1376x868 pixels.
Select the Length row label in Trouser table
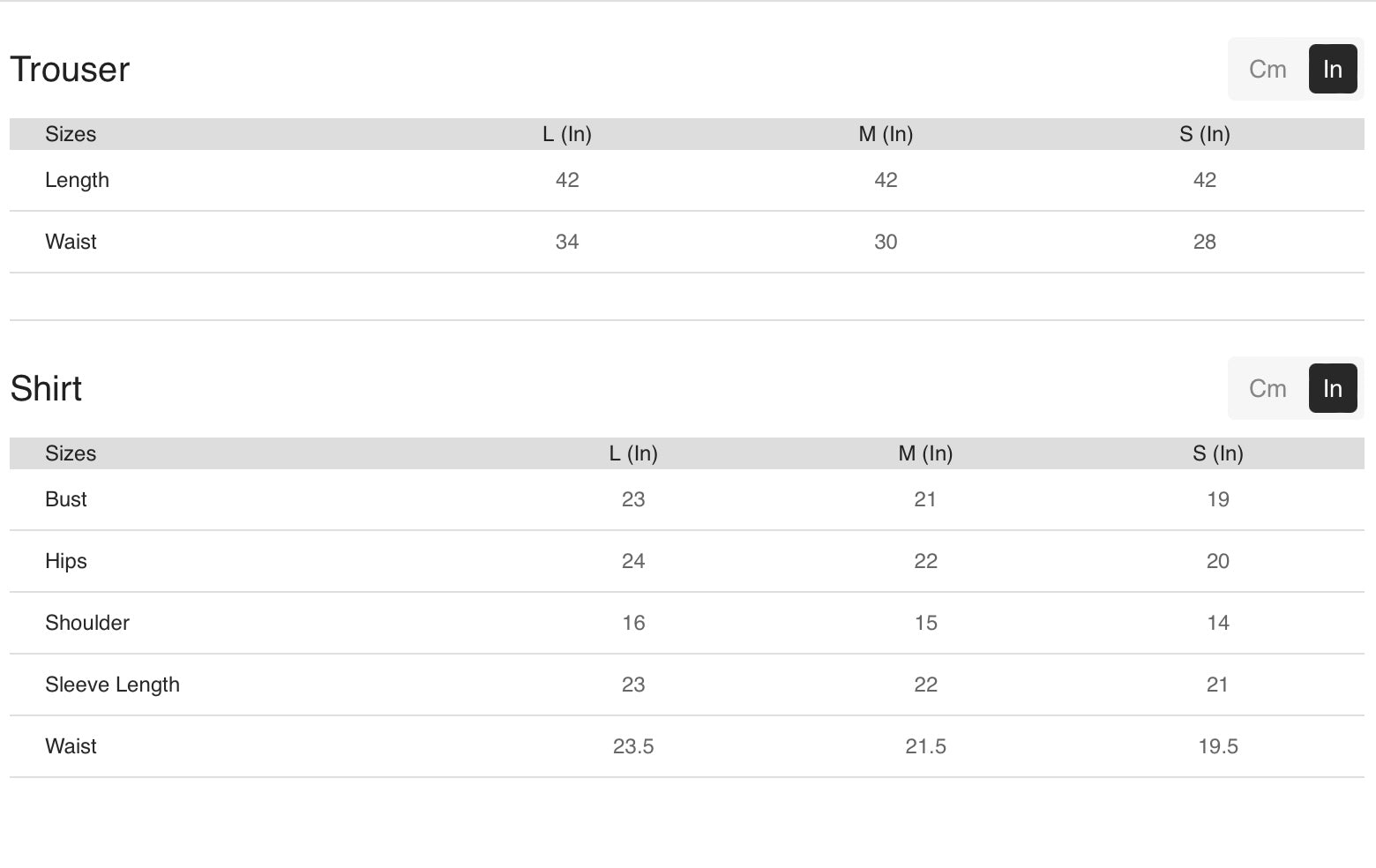[x=77, y=180]
